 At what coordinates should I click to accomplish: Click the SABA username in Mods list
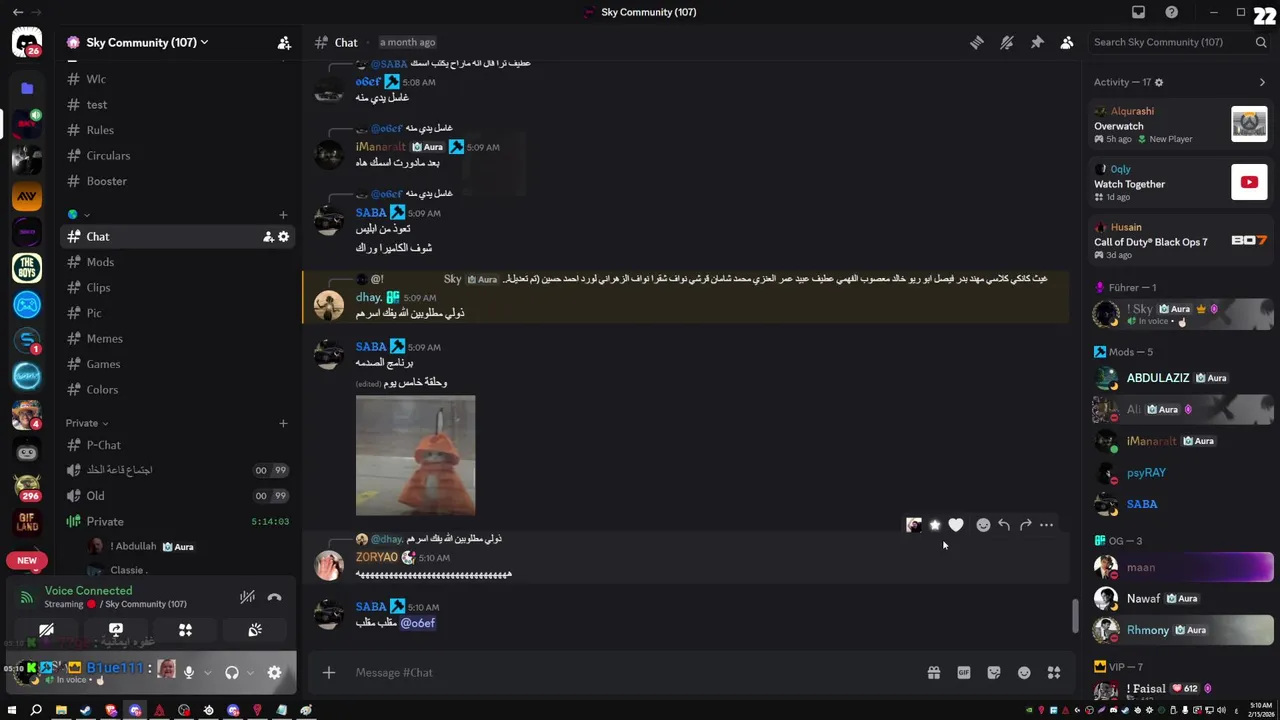pos(1142,504)
